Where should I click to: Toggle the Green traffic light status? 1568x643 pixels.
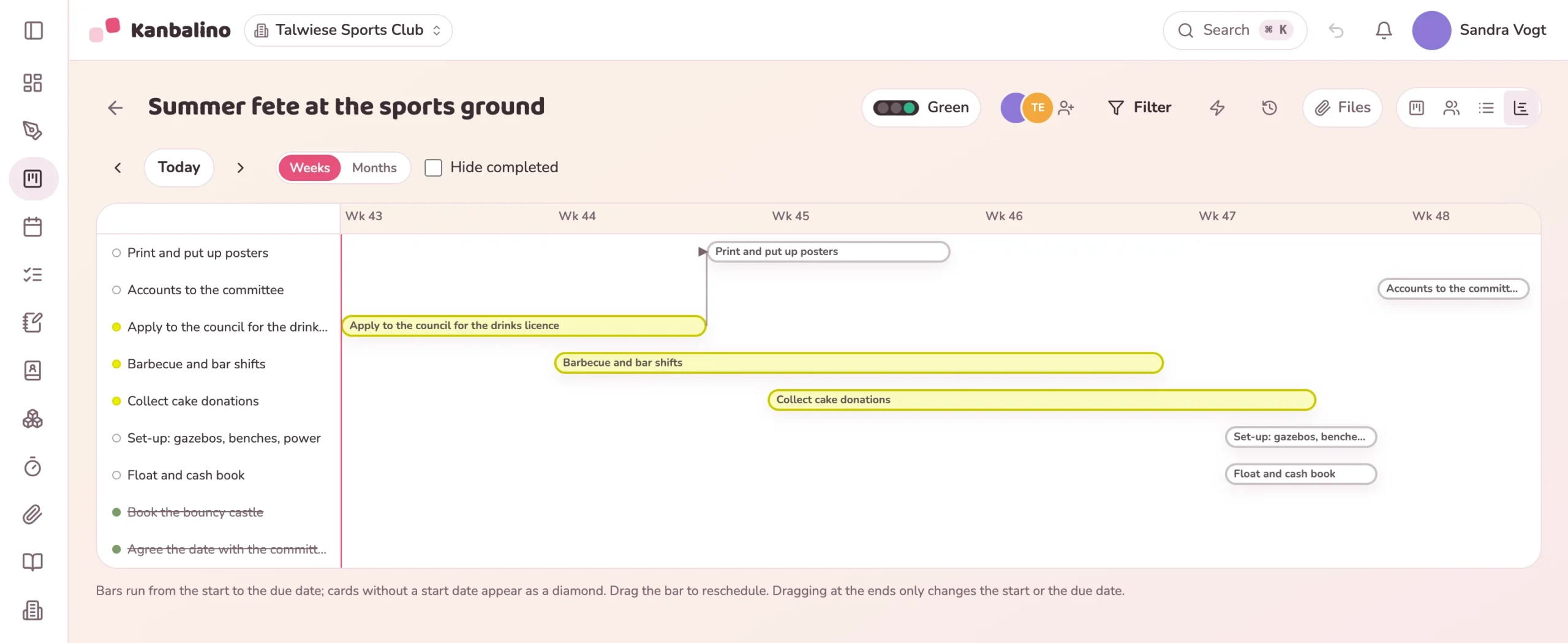pos(921,108)
